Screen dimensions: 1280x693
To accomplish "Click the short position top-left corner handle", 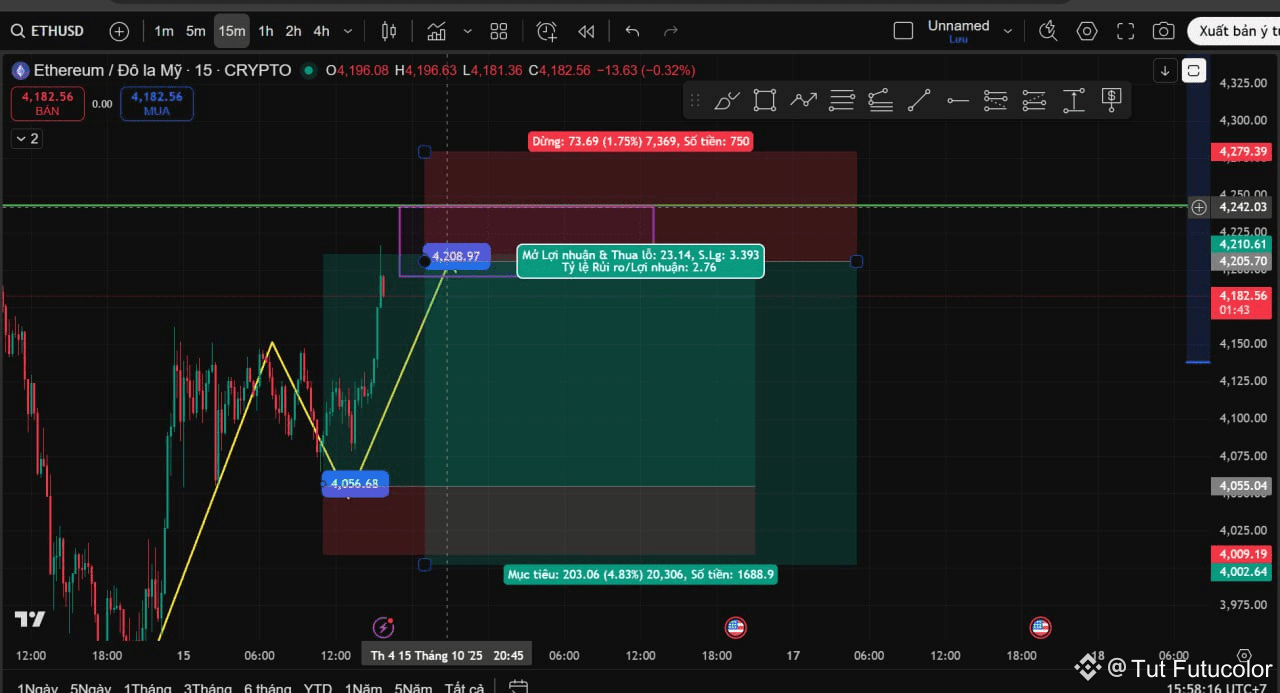I will (424, 152).
